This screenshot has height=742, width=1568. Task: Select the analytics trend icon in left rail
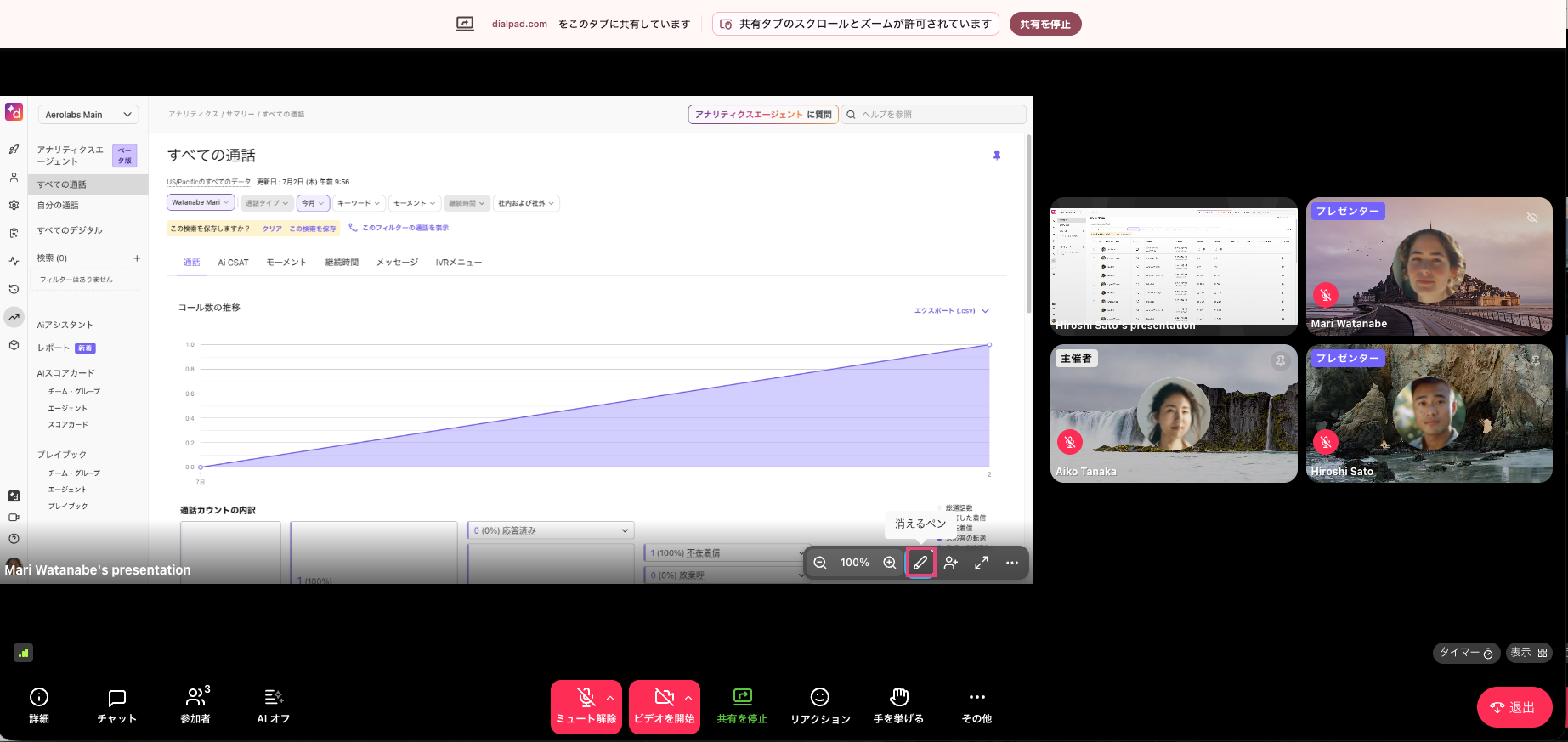pyautogui.click(x=14, y=317)
